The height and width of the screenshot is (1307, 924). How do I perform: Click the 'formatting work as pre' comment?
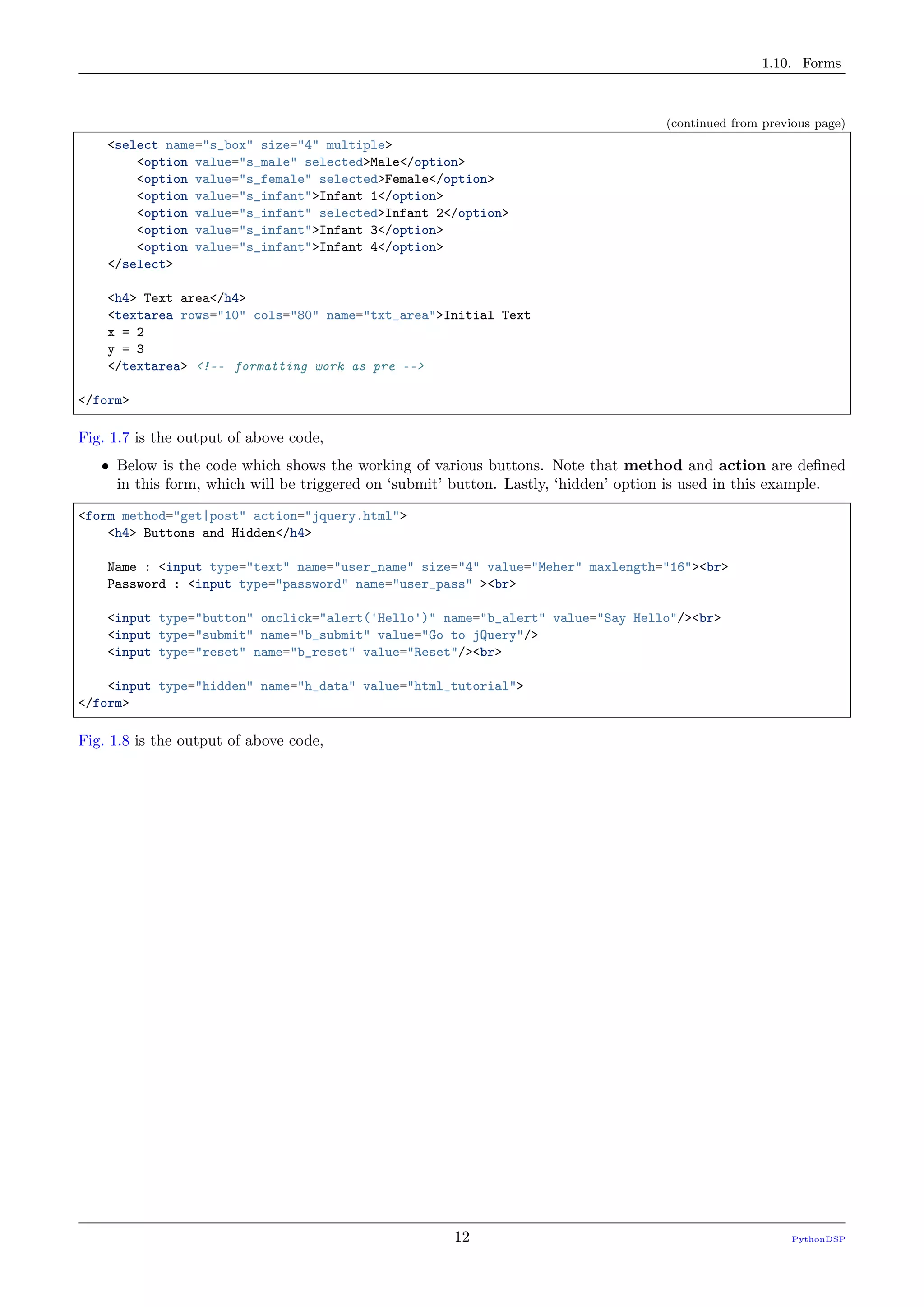(x=311, y=366)
